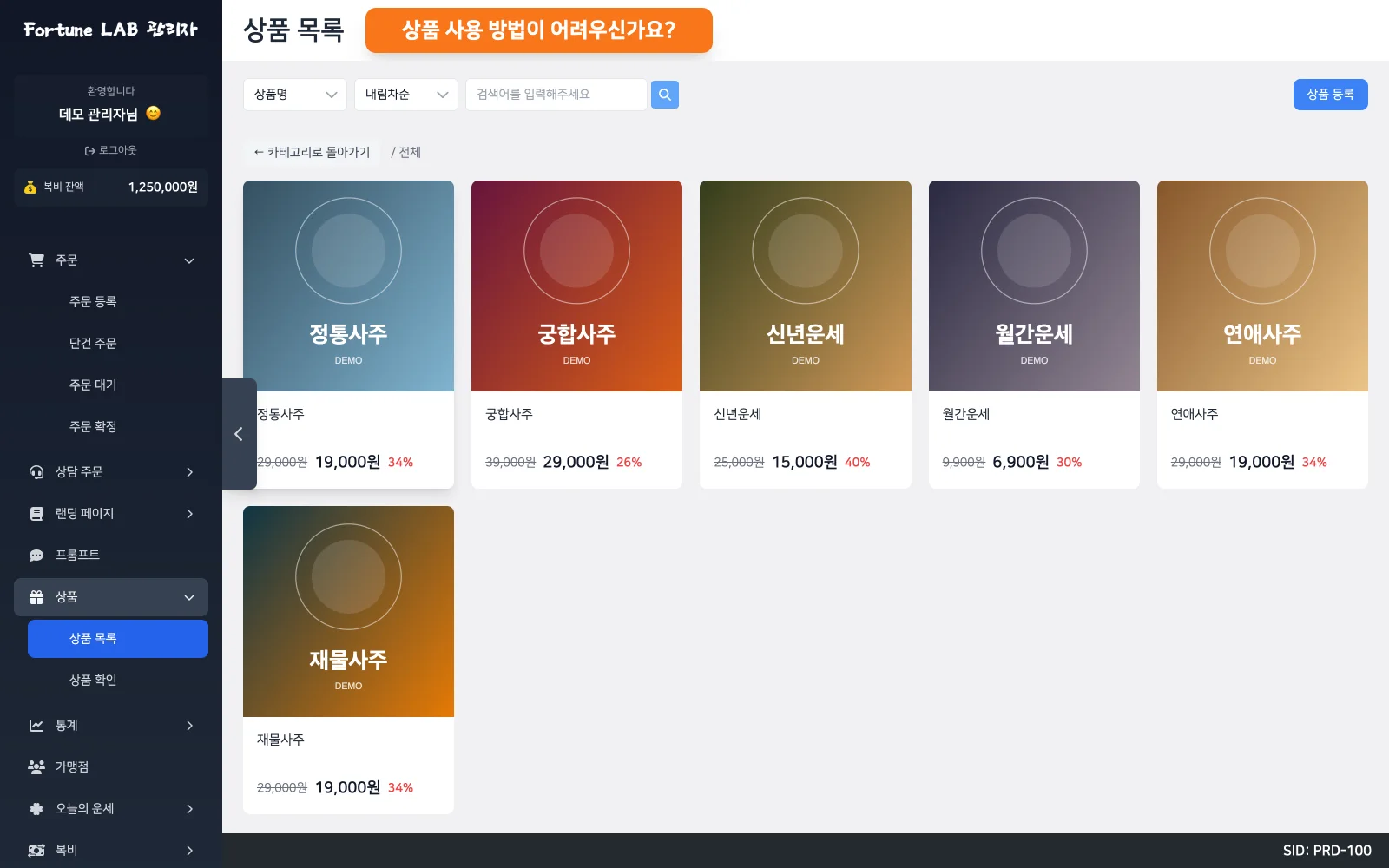Viewport: 1389px width, 868px height.
Task: Click the blue search magnifier button
Action: [x=664, y=95]
